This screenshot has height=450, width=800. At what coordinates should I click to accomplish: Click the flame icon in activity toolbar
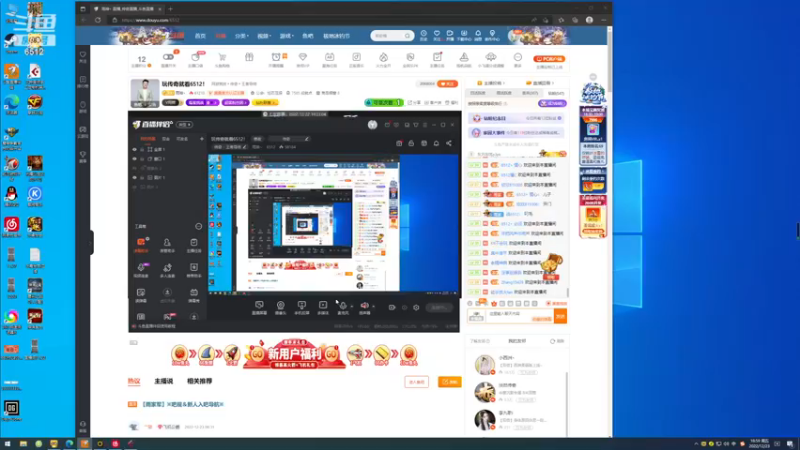point(383,57)
